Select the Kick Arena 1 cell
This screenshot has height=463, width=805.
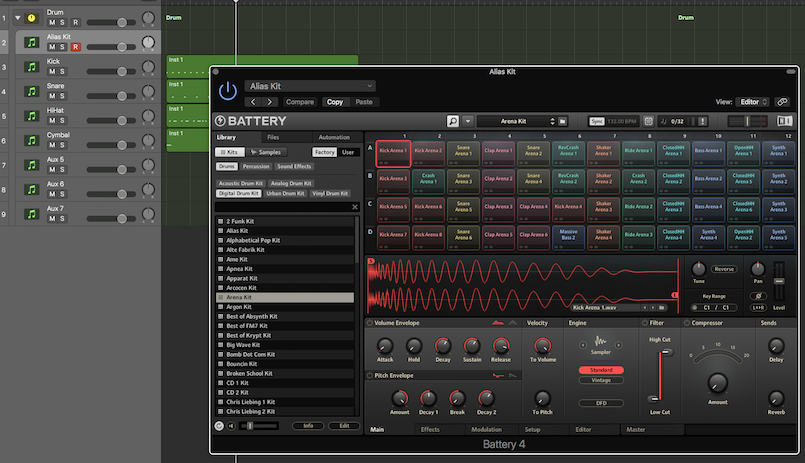[x=393, y=153]
